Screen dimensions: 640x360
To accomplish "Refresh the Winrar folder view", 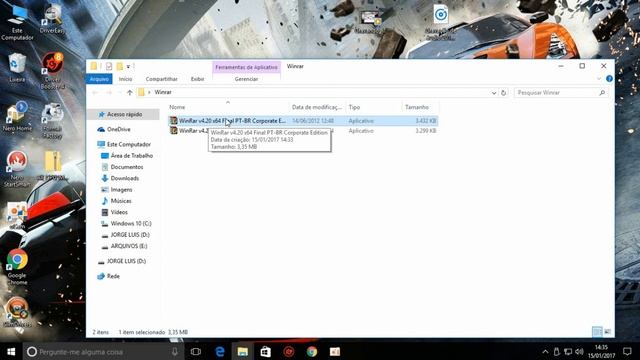I will (504, 93).
